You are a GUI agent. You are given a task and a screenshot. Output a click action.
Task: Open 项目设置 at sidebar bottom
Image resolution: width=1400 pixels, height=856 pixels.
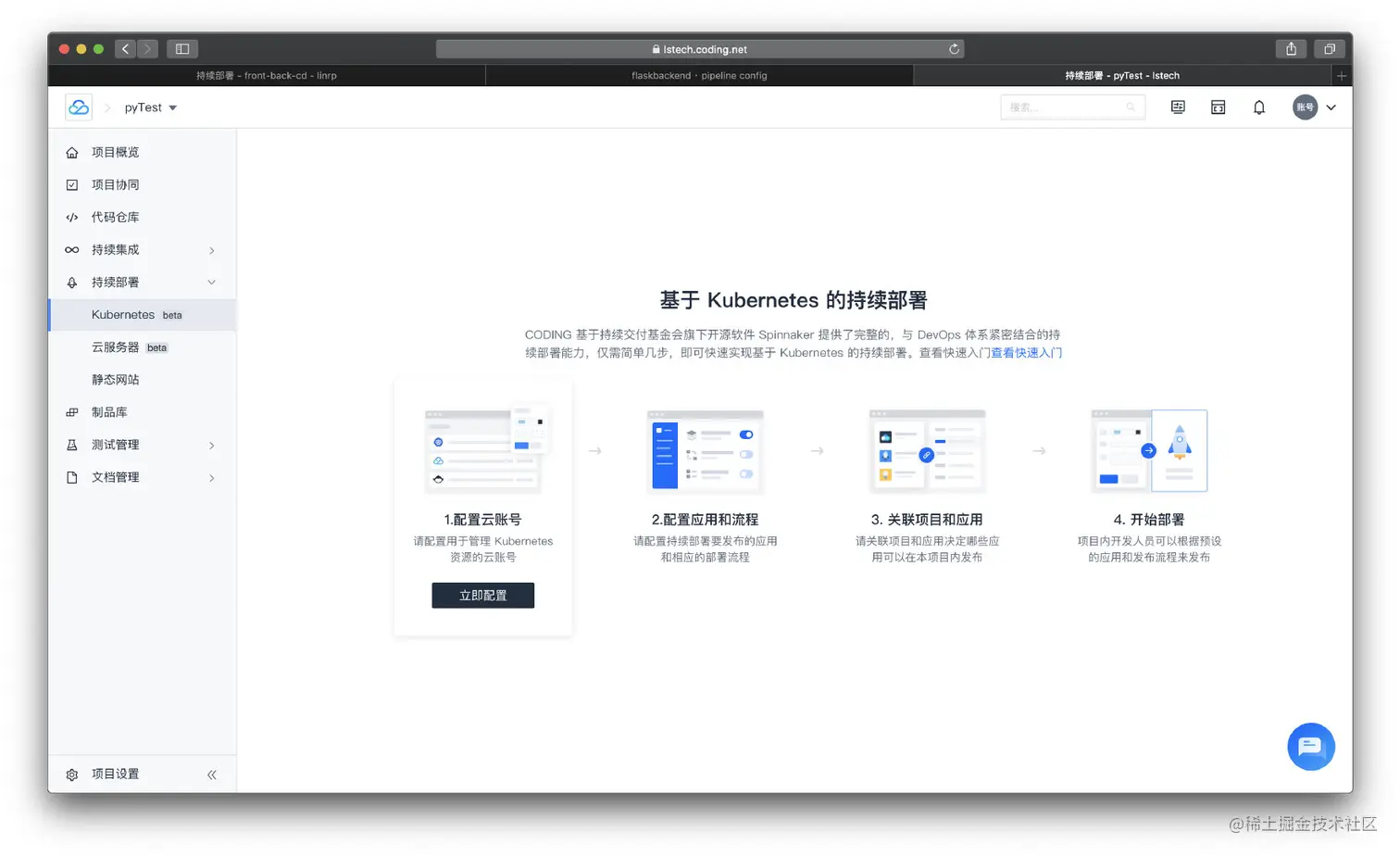[116, 774]
